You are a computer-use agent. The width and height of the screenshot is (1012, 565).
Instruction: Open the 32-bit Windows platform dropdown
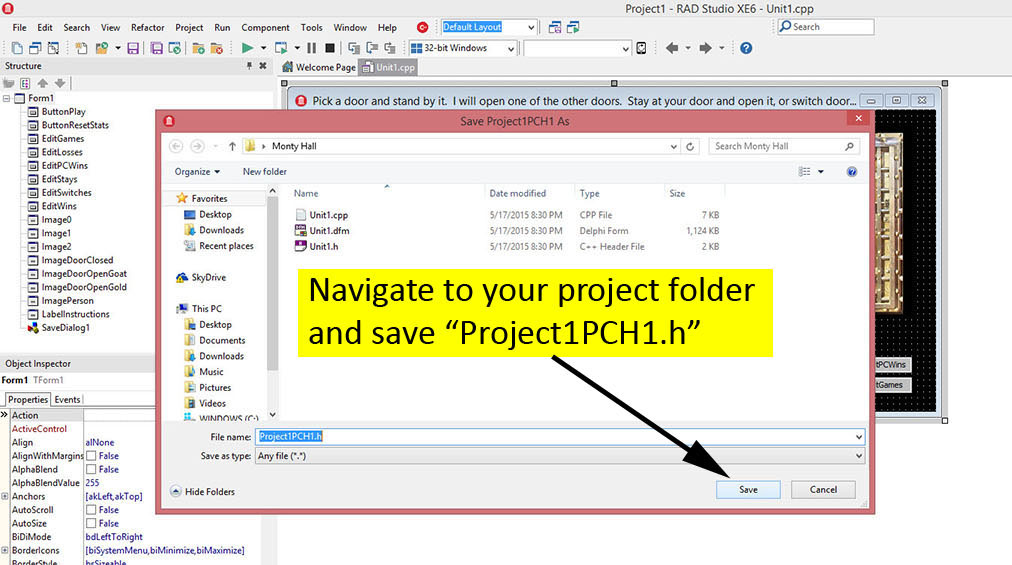[x=511, y=48]
